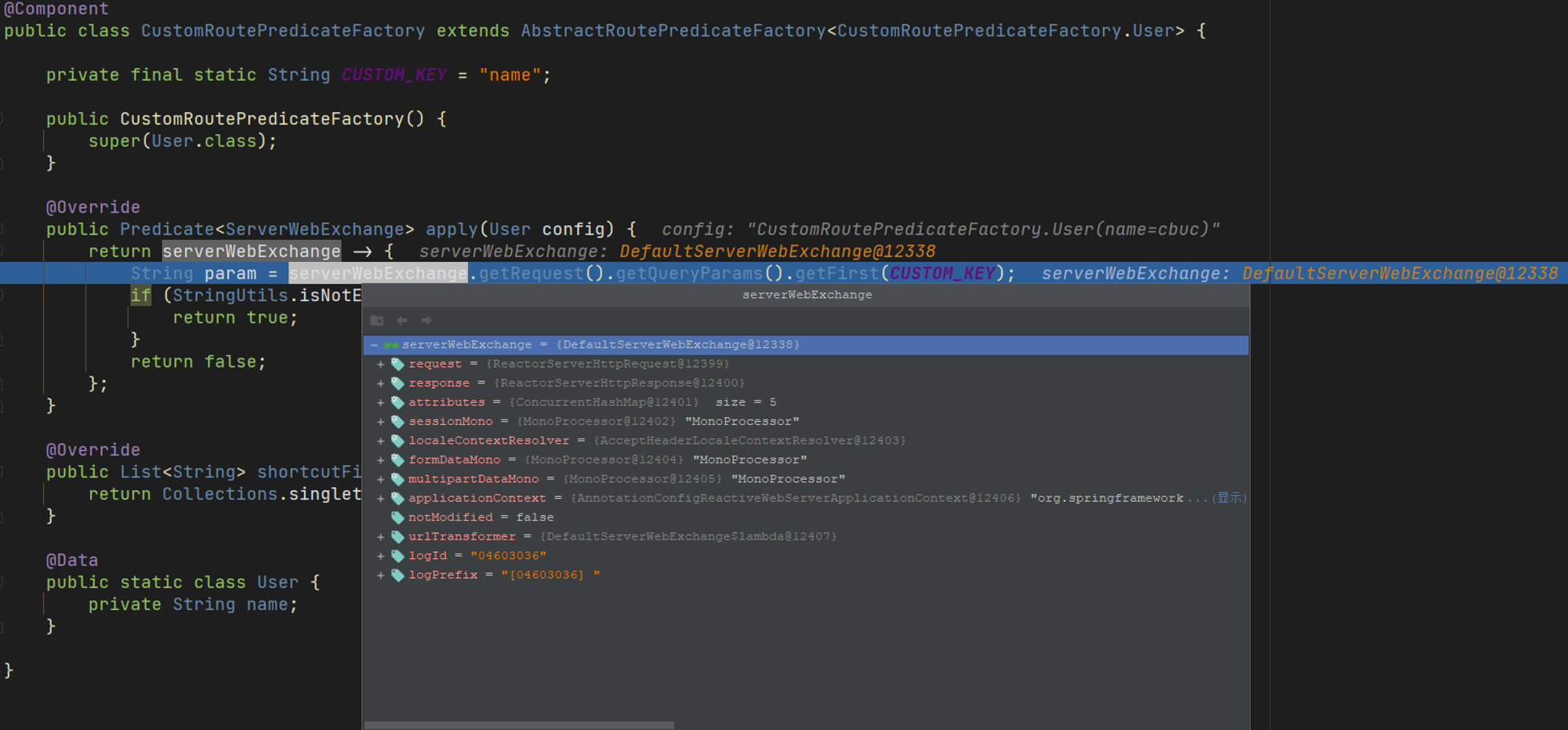Expand the request field node
1568x730 pixels.
tap(380, 365)
